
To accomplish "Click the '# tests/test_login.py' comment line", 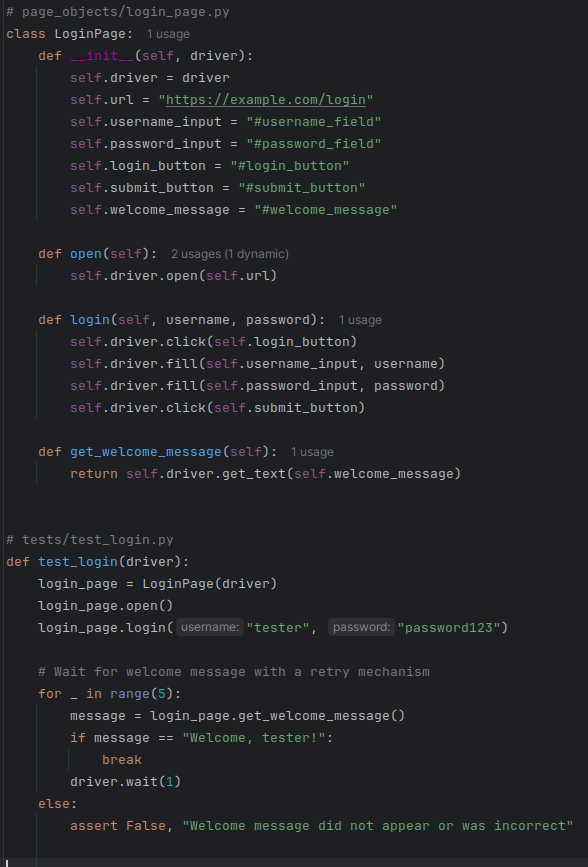I will [90, 540].
